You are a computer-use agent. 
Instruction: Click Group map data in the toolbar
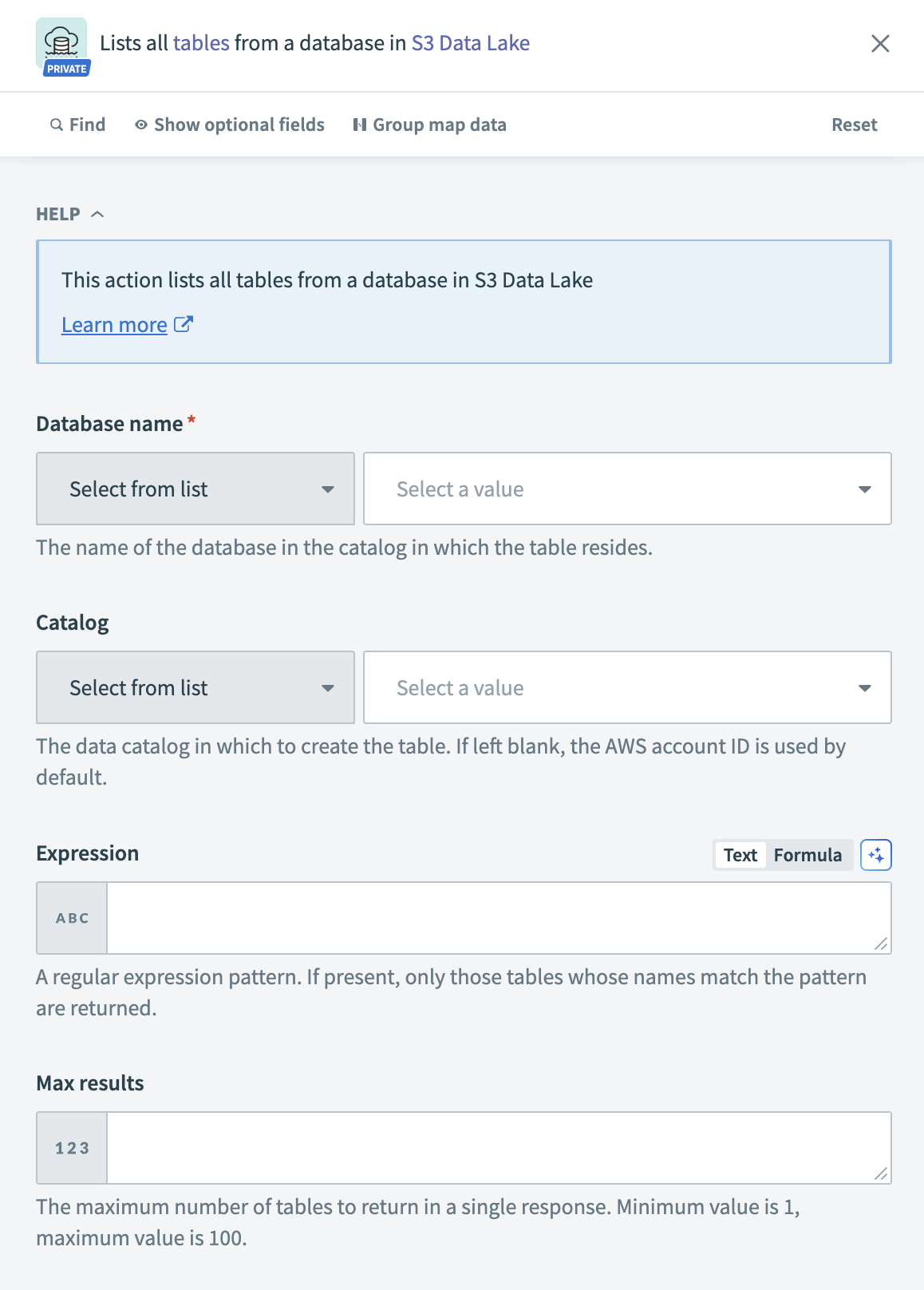pyautogui.click(x=440, y=125)
